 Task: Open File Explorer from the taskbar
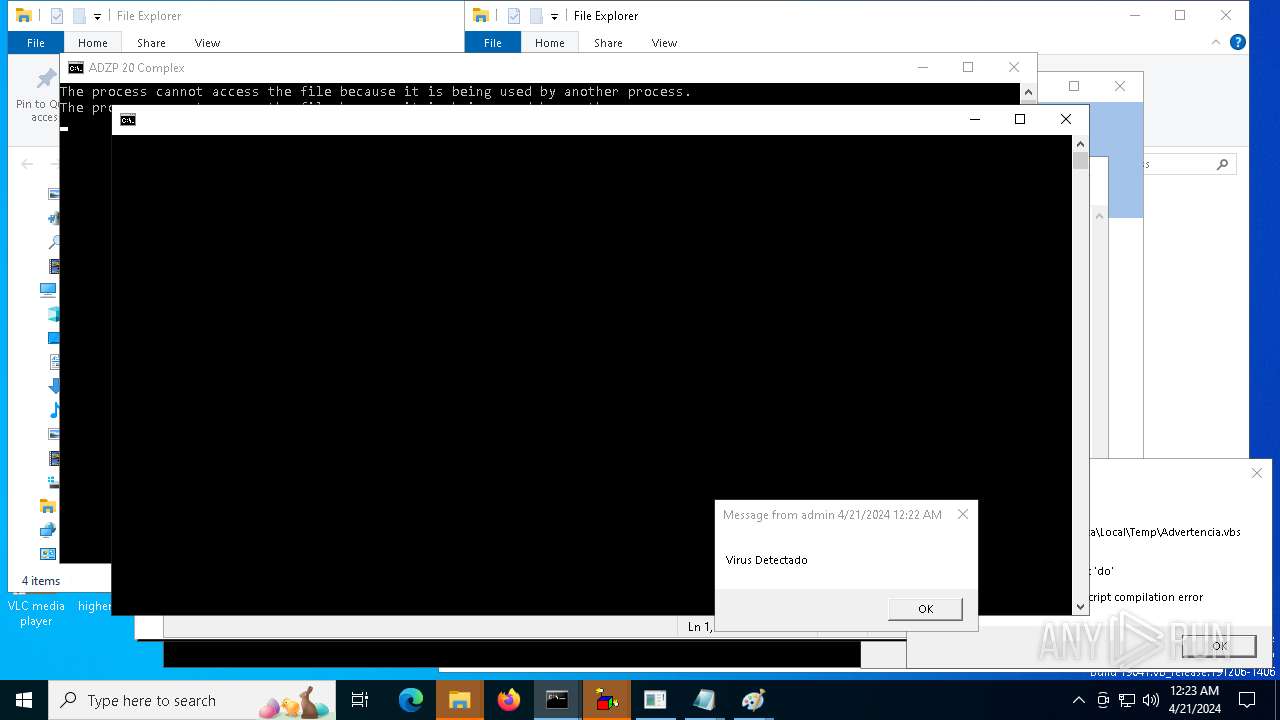click(460, 700)
